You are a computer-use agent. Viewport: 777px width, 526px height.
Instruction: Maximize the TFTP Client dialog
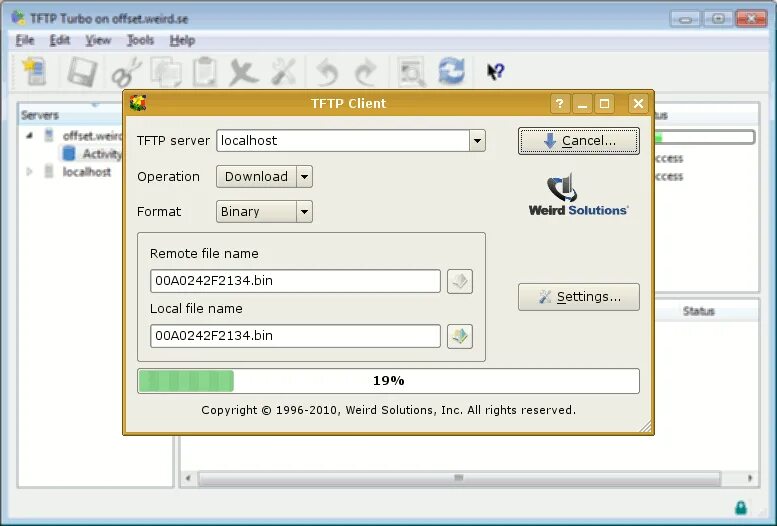coord(605,104)
